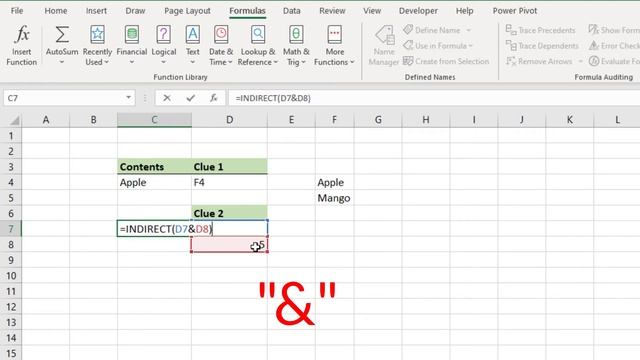The image size is (640, 360).
Task: Click Evaluate Formula
Action: (614, 61)
